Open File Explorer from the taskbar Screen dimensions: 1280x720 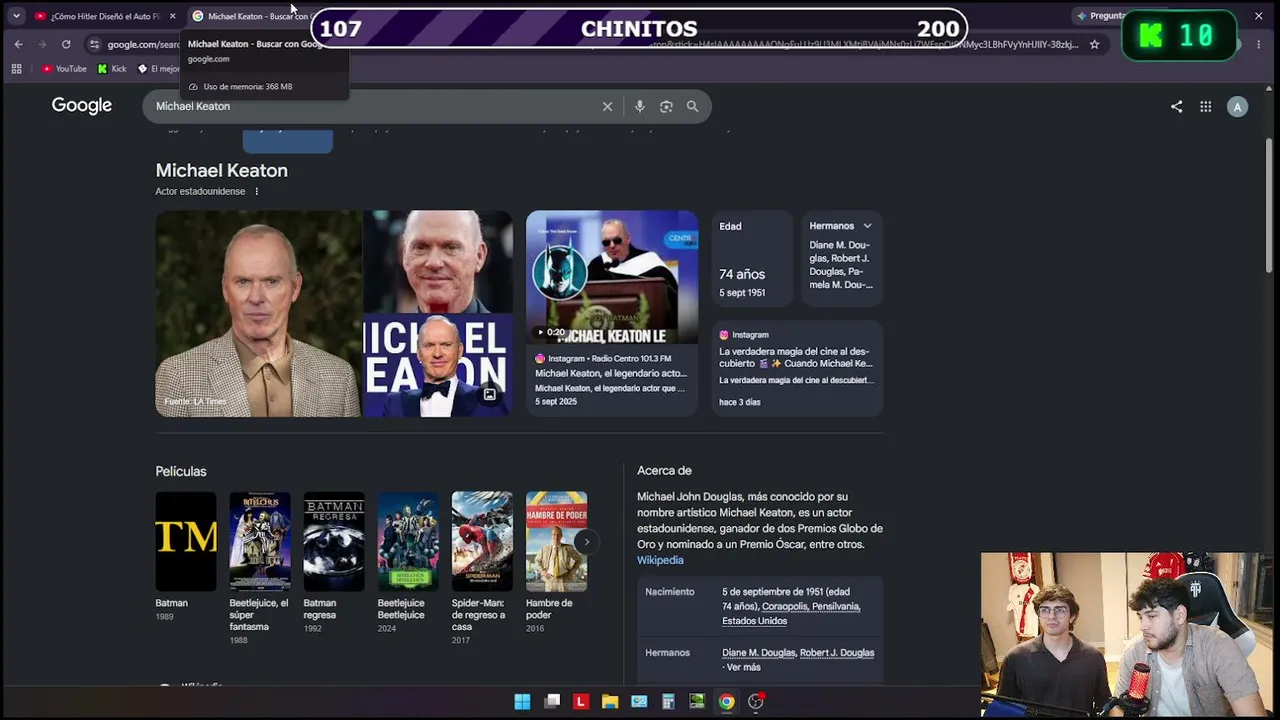click(610, 702)
